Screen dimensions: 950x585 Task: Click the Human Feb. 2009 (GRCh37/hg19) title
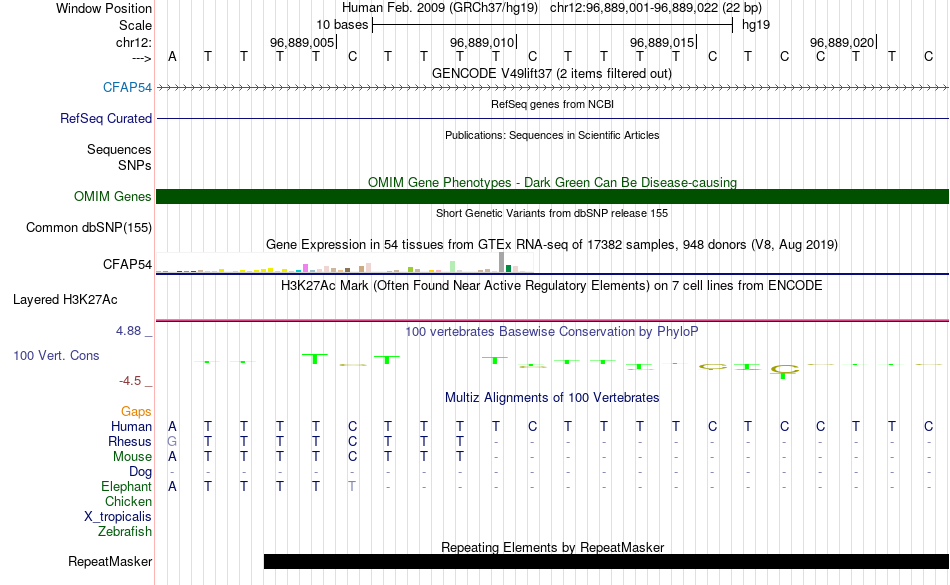point(440,8)
